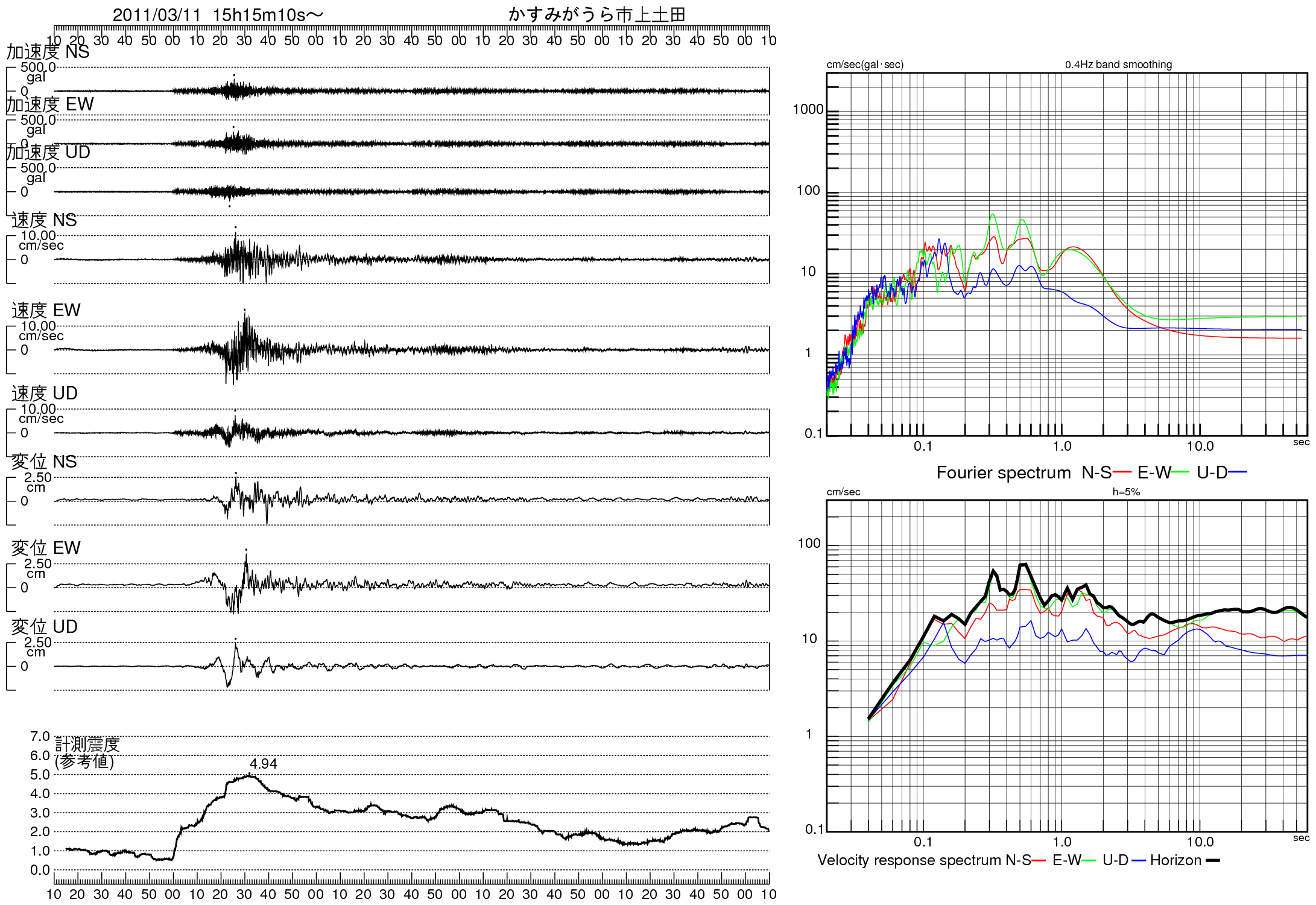Image resolution: width=1316 pixels, height=905 pixels.
Task: Select the 加速度 EW trace label
Action: click(x=50, y=104)
